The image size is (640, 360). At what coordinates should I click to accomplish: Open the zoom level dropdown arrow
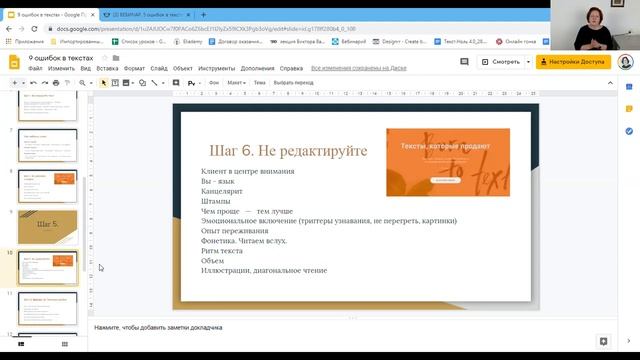click(x=91, y=83)
